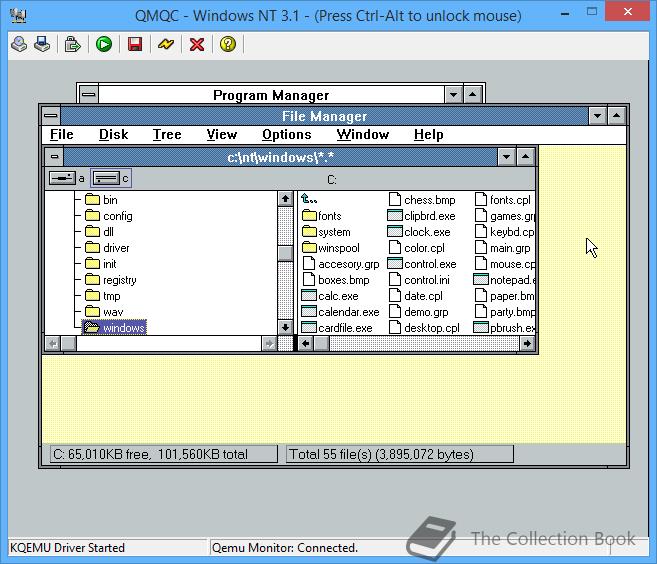Click the file list horizontal scrollbar thumb
Viewport: 657px width, 564px height.
coord(322,344)
